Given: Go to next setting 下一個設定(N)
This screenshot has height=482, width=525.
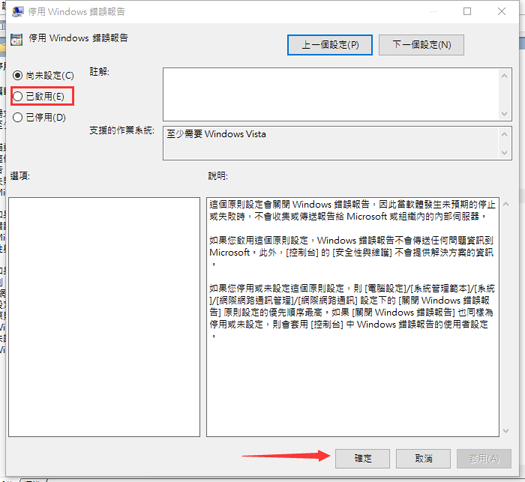Looking at the screenshot, I should tap(422, 45).
